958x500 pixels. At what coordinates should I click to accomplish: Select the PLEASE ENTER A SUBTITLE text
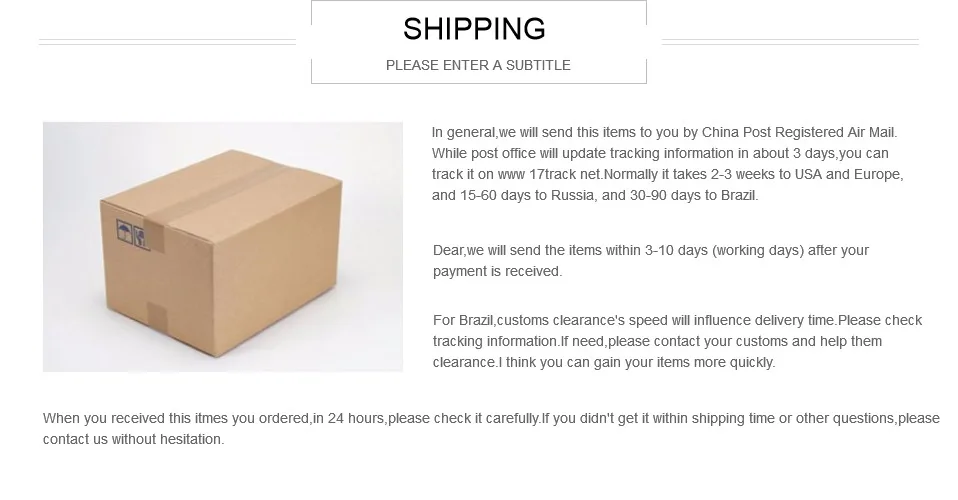click(478, 65)
